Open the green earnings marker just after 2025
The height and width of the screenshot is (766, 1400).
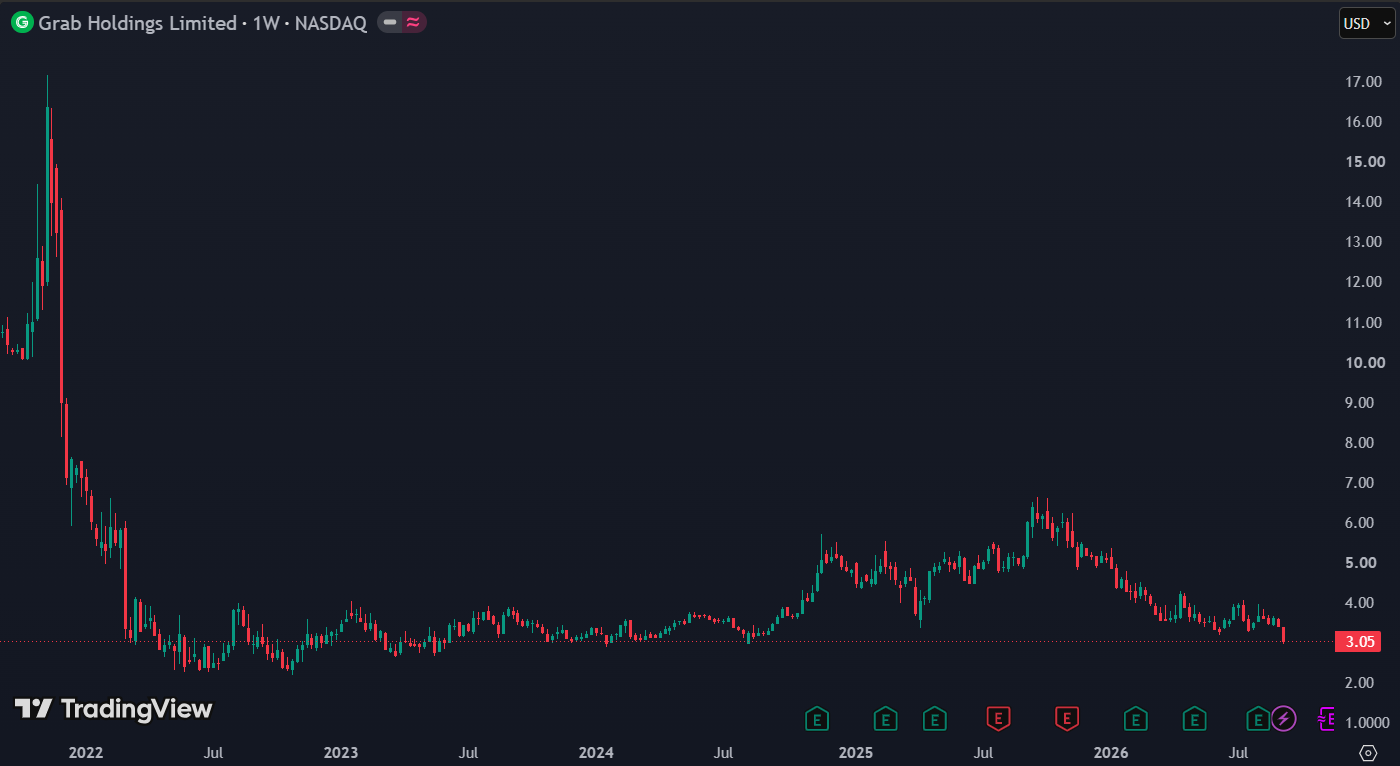coord(885,717)
